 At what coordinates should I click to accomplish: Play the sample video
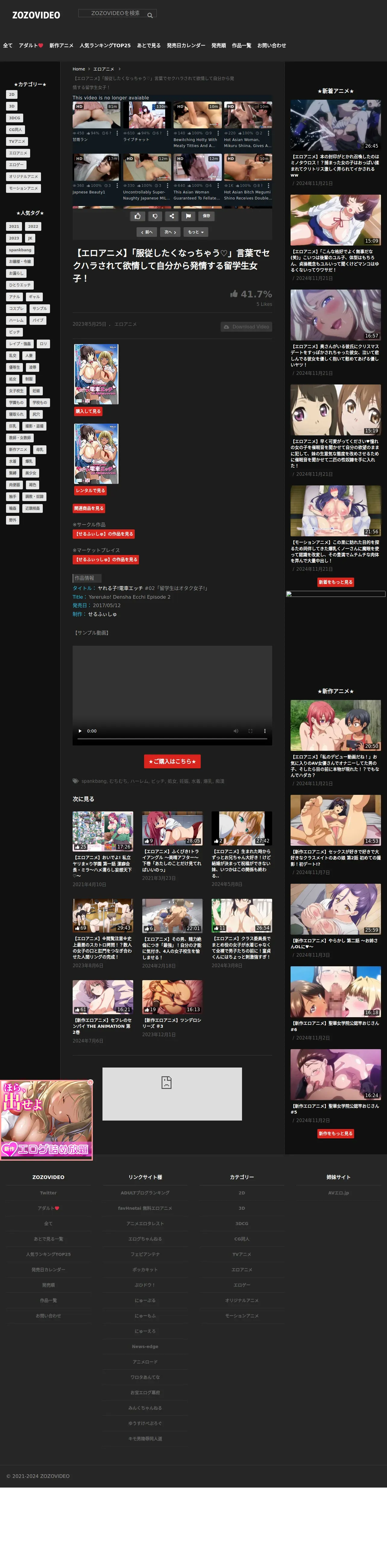[x=80, y=731]
